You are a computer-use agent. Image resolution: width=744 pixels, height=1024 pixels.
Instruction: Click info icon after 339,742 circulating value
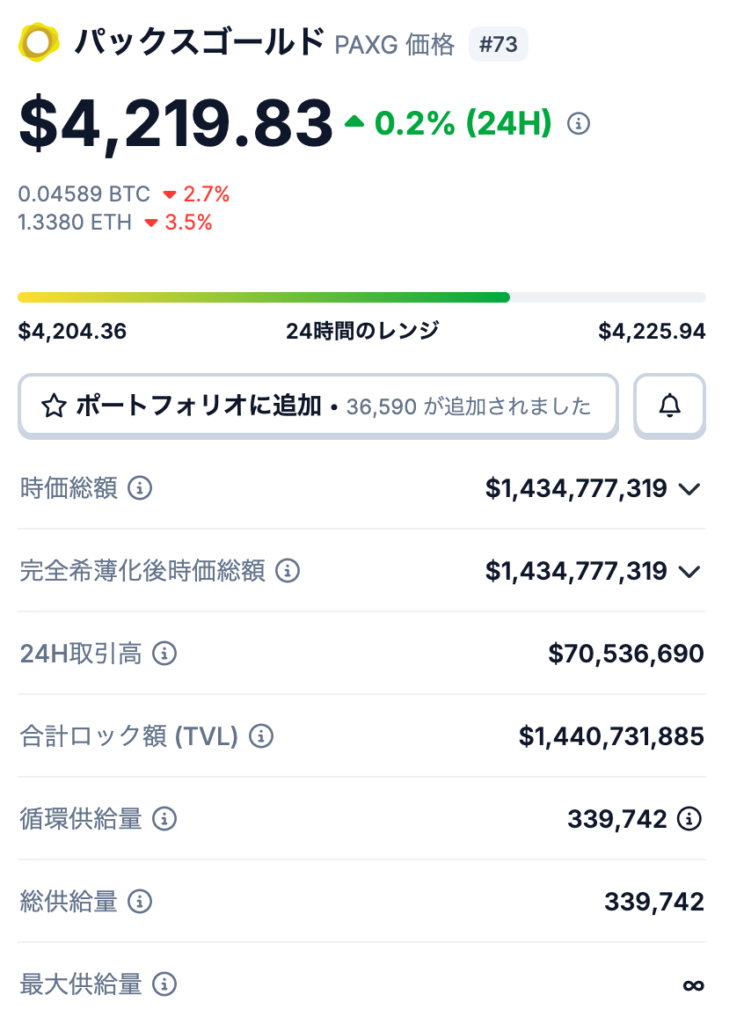pyautogui.click(x=689, y=819)
